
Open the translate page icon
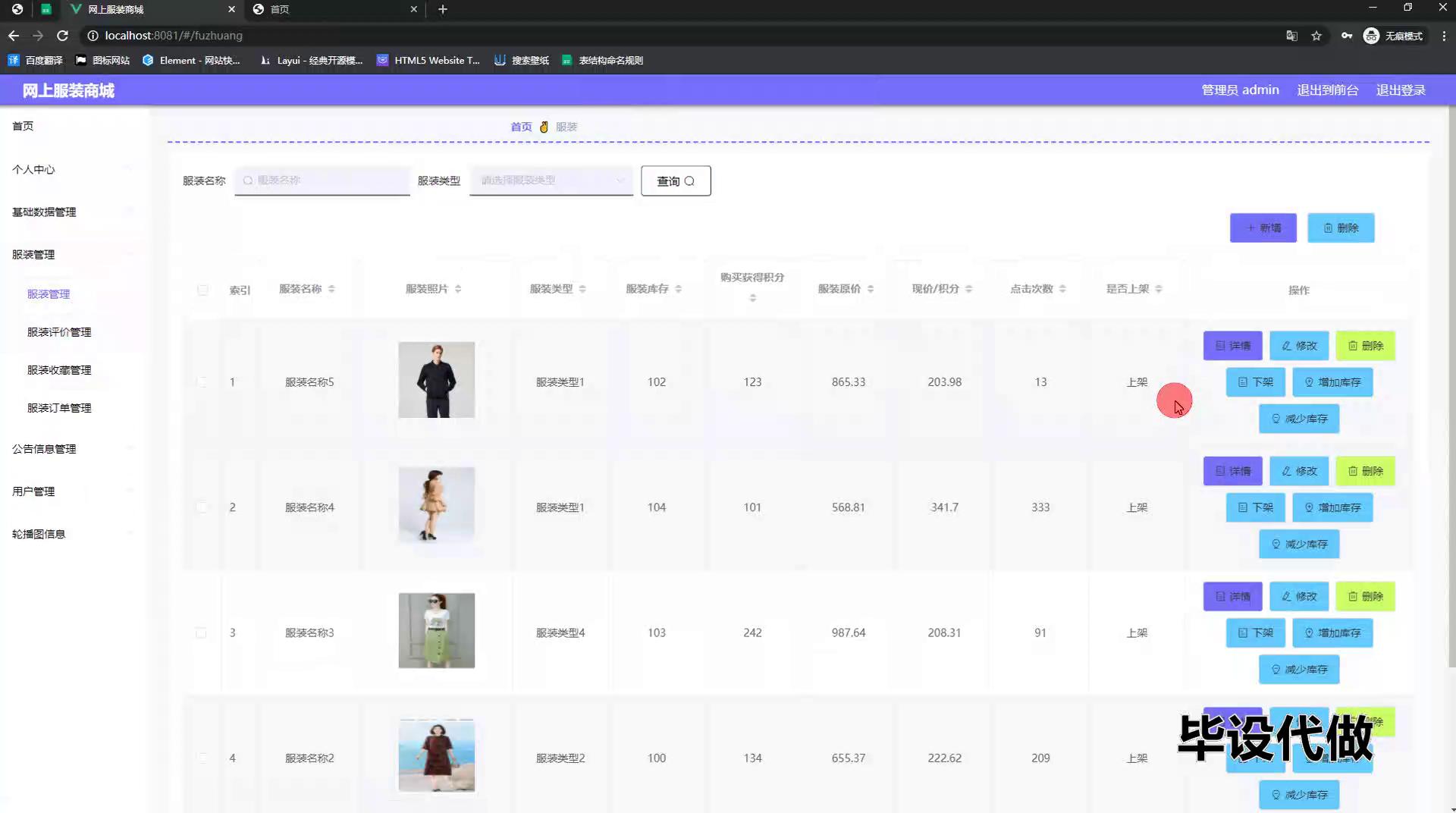click(x=1291, y=36)
